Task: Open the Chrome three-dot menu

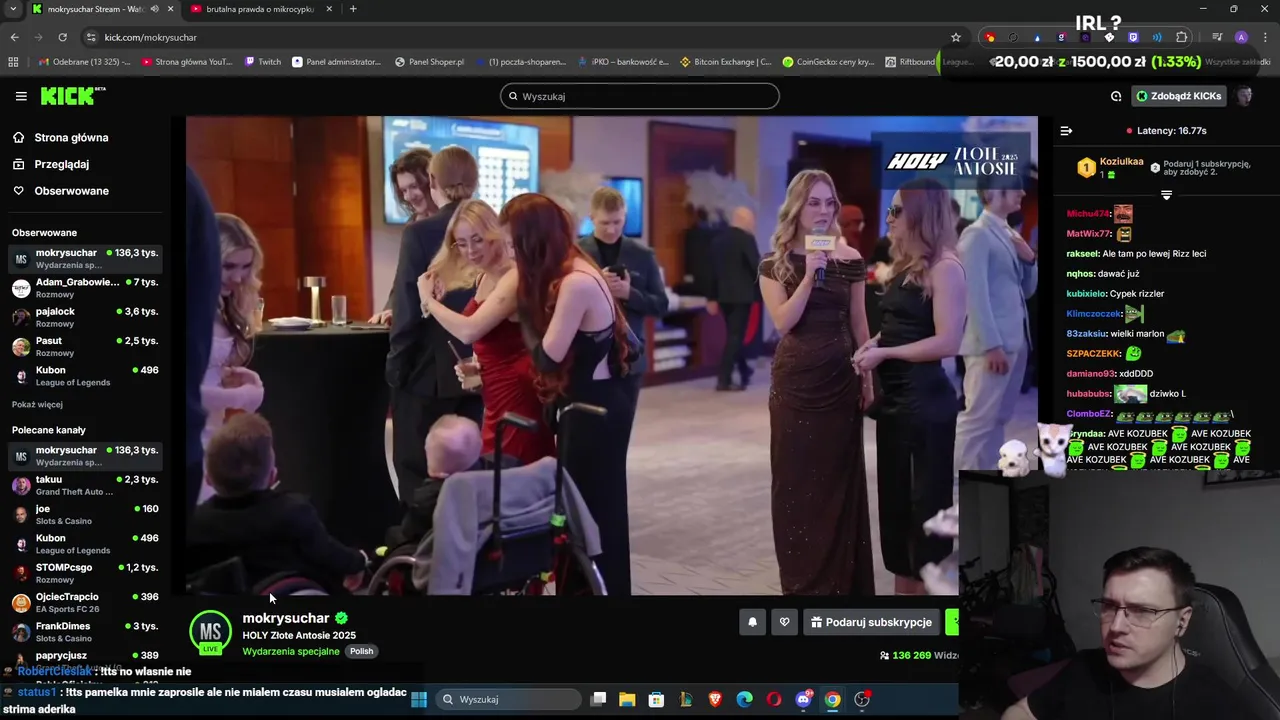Action: [1265, 37]
